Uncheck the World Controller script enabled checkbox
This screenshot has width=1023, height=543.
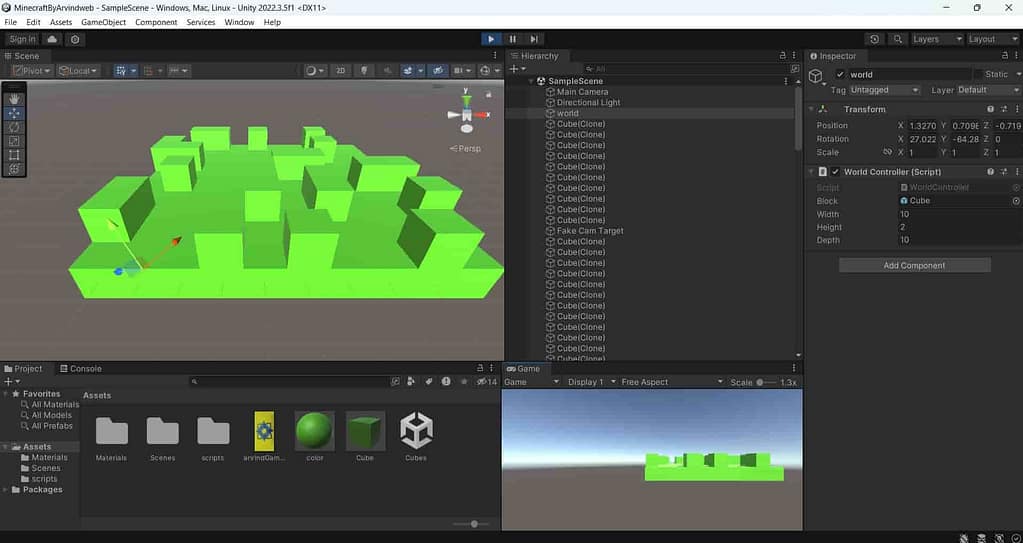pos(836,172)
